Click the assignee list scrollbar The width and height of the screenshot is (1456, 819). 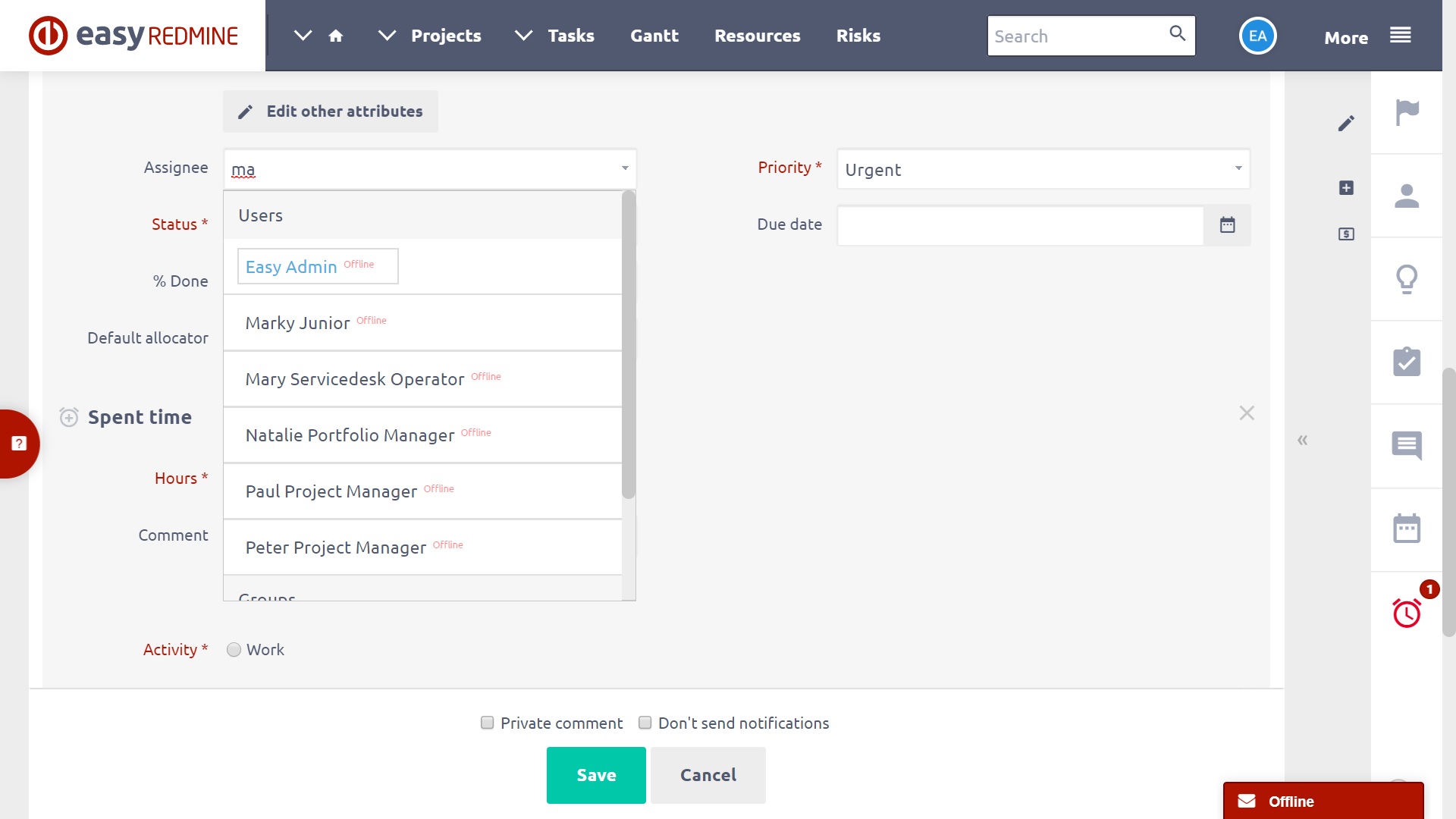click(x=628, y=346)
